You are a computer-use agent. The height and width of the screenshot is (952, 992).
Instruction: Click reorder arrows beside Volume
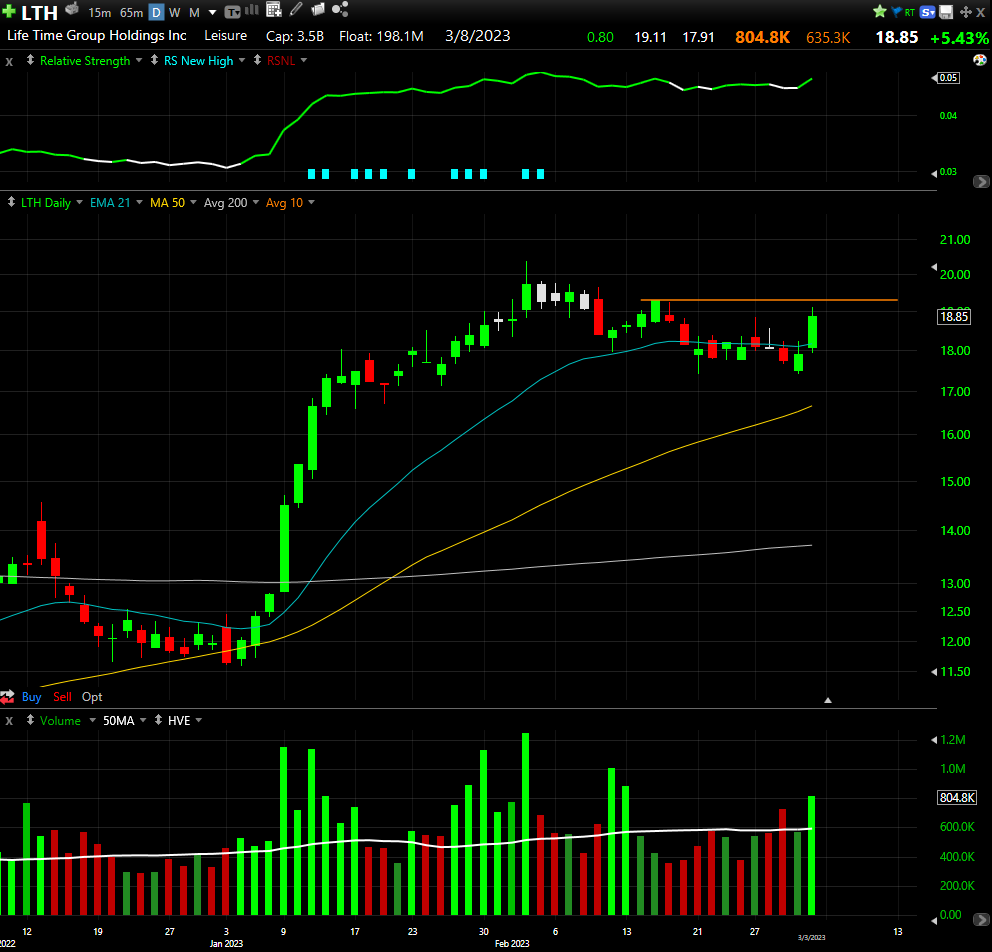(30, 720)
